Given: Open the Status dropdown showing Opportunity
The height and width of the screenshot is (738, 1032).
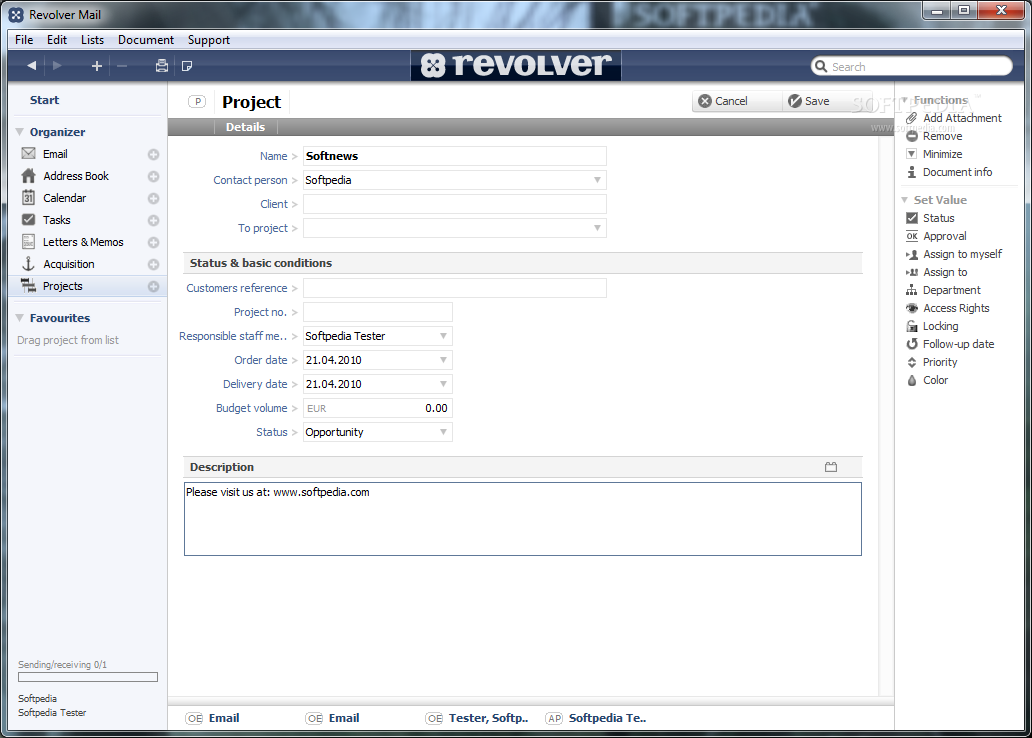Looking at the screenshot, I should [443, 432].
